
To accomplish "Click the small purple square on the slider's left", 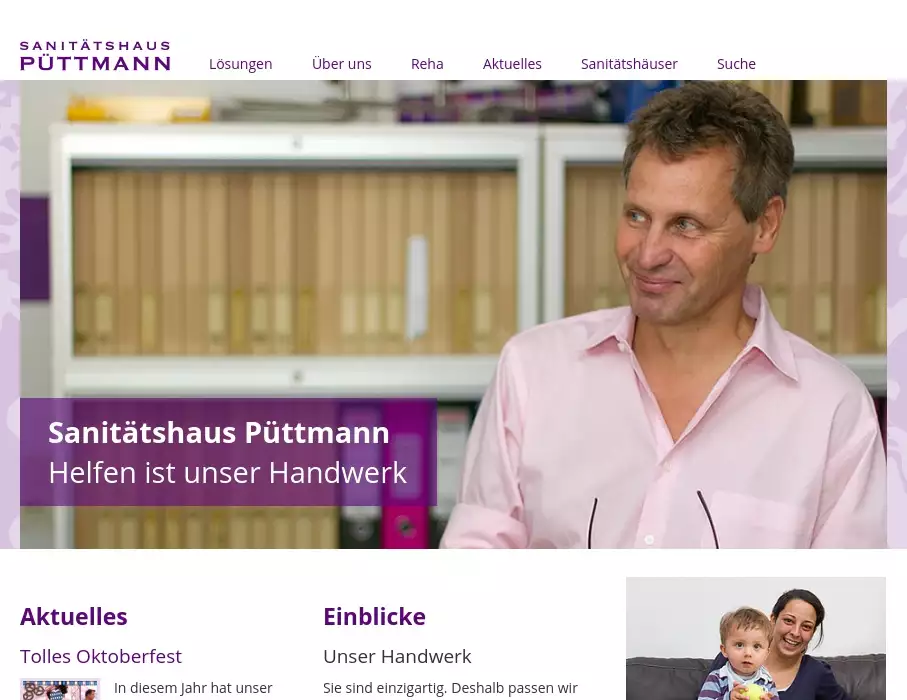I will click(35, 249).
